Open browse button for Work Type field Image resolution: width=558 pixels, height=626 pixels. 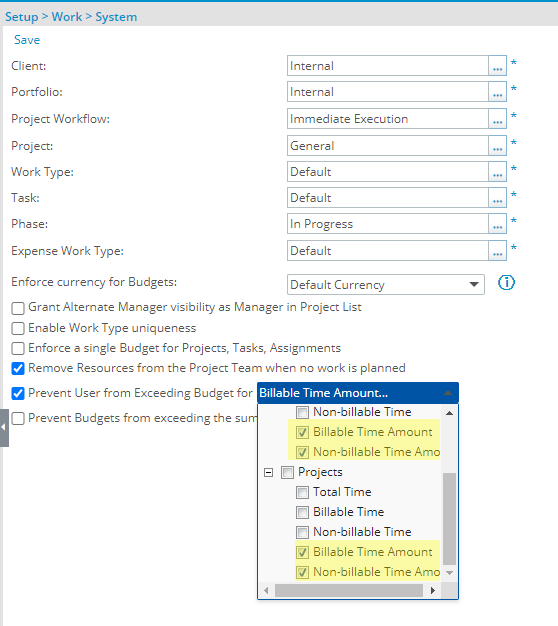click(x=497, y=172)
